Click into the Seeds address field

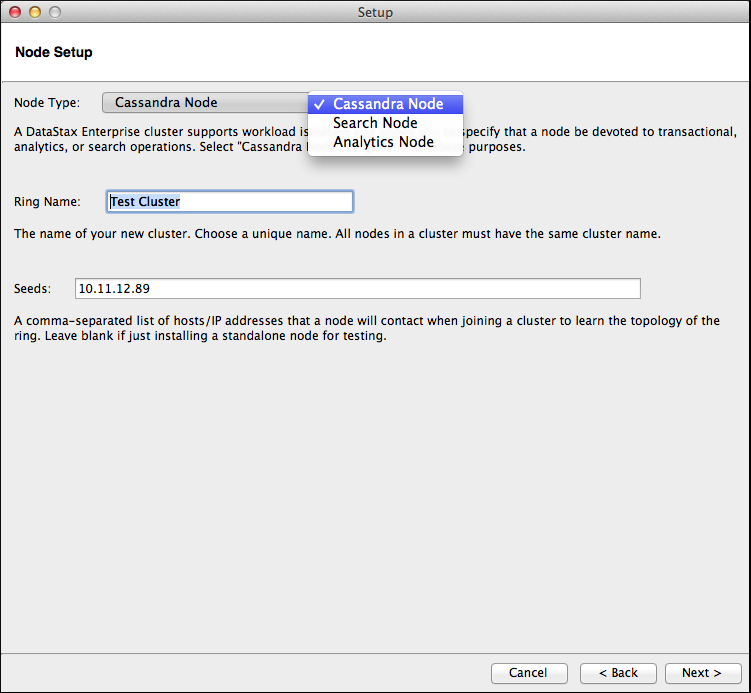click(357, 289)
